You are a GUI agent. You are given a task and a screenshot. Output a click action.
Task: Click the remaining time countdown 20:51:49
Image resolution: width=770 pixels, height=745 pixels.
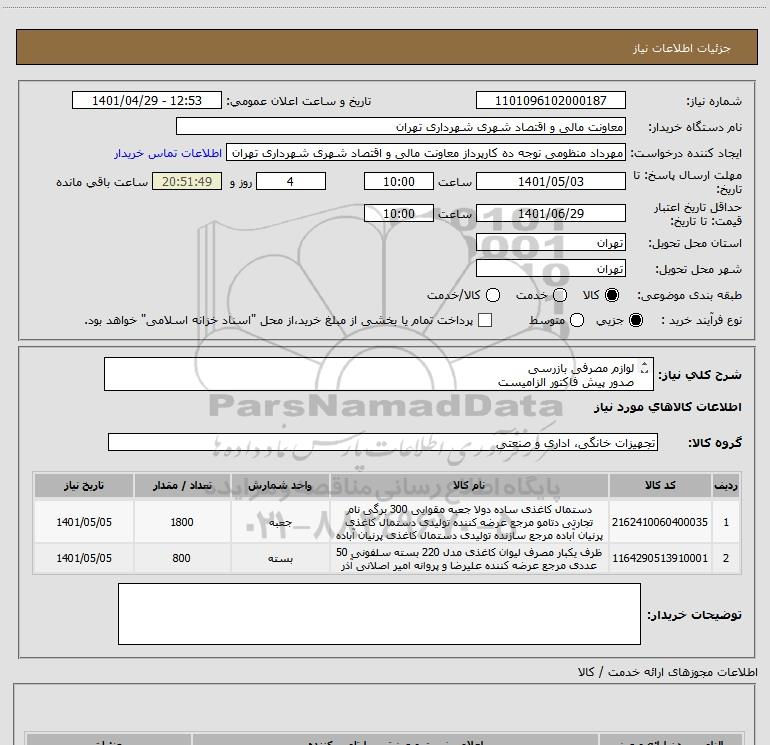point(187,181)
